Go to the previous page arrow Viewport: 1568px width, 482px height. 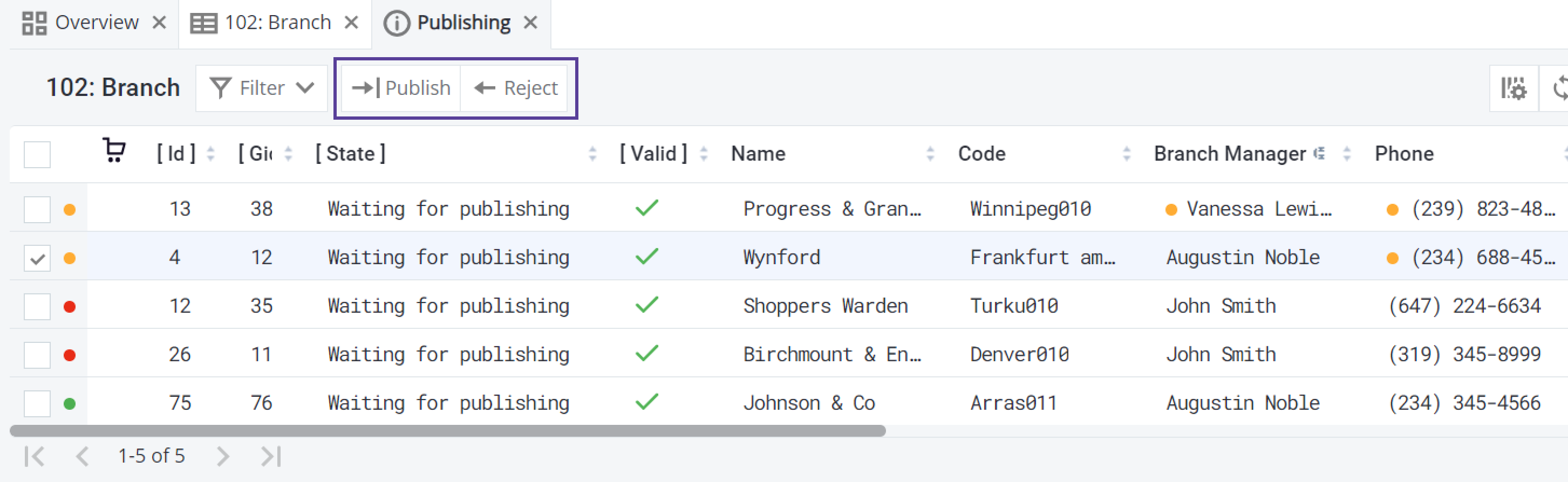82,456
